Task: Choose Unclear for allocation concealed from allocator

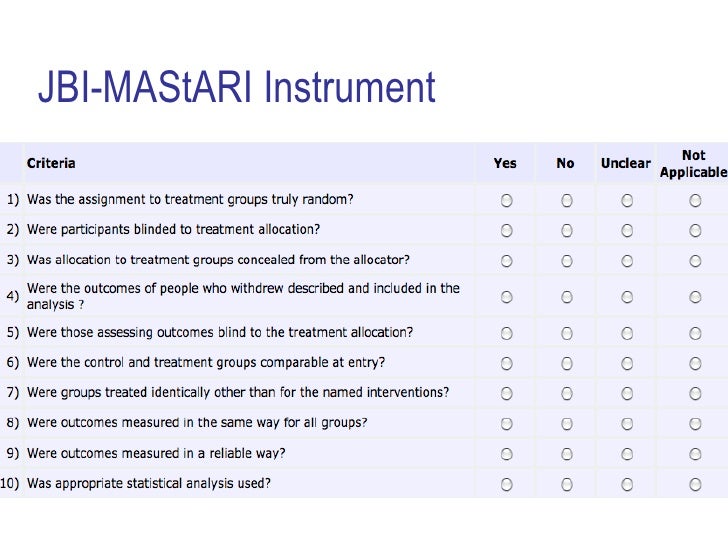Action: (x=626, y=260)
